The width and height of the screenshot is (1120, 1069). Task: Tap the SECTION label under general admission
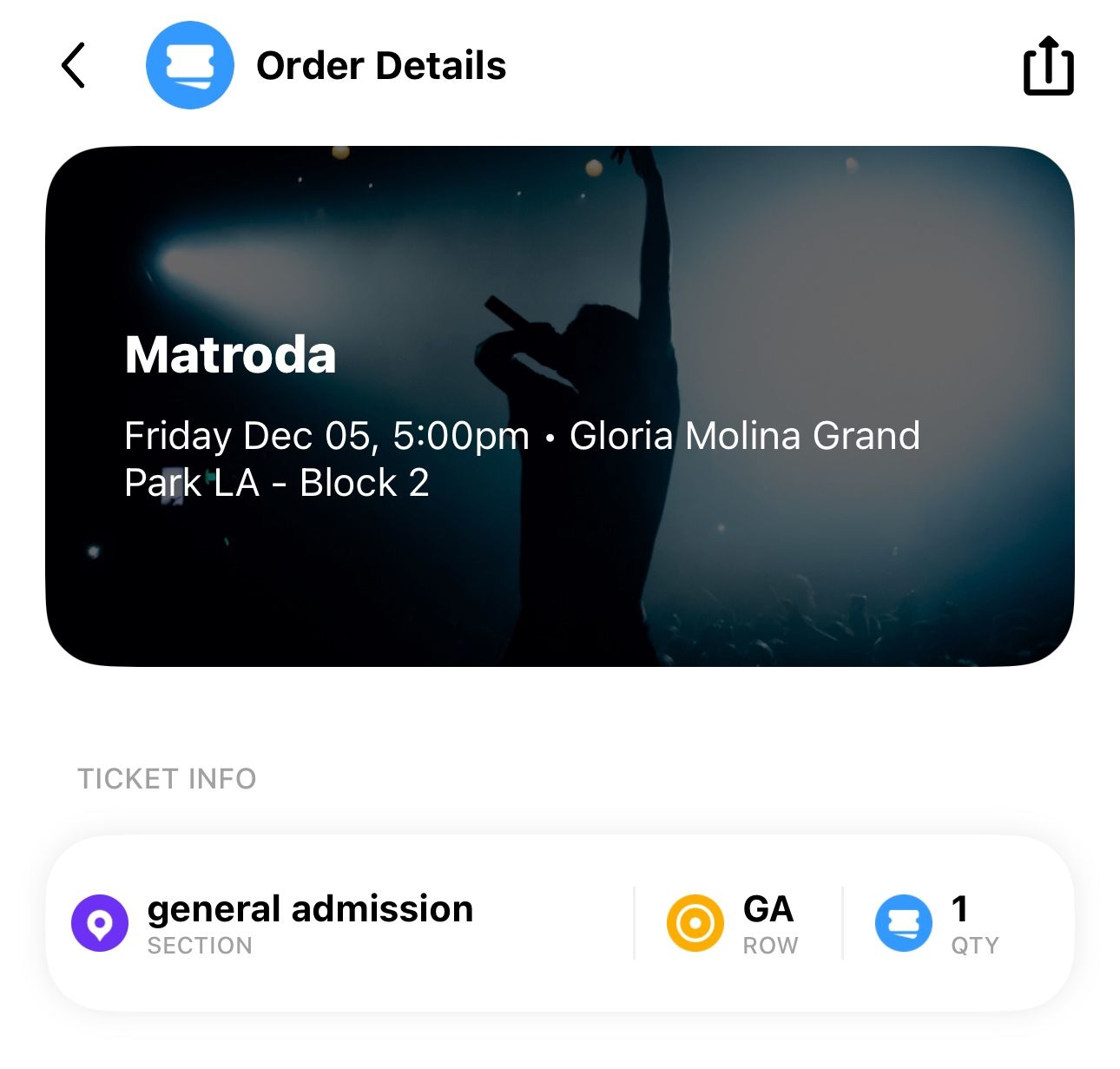199,947
